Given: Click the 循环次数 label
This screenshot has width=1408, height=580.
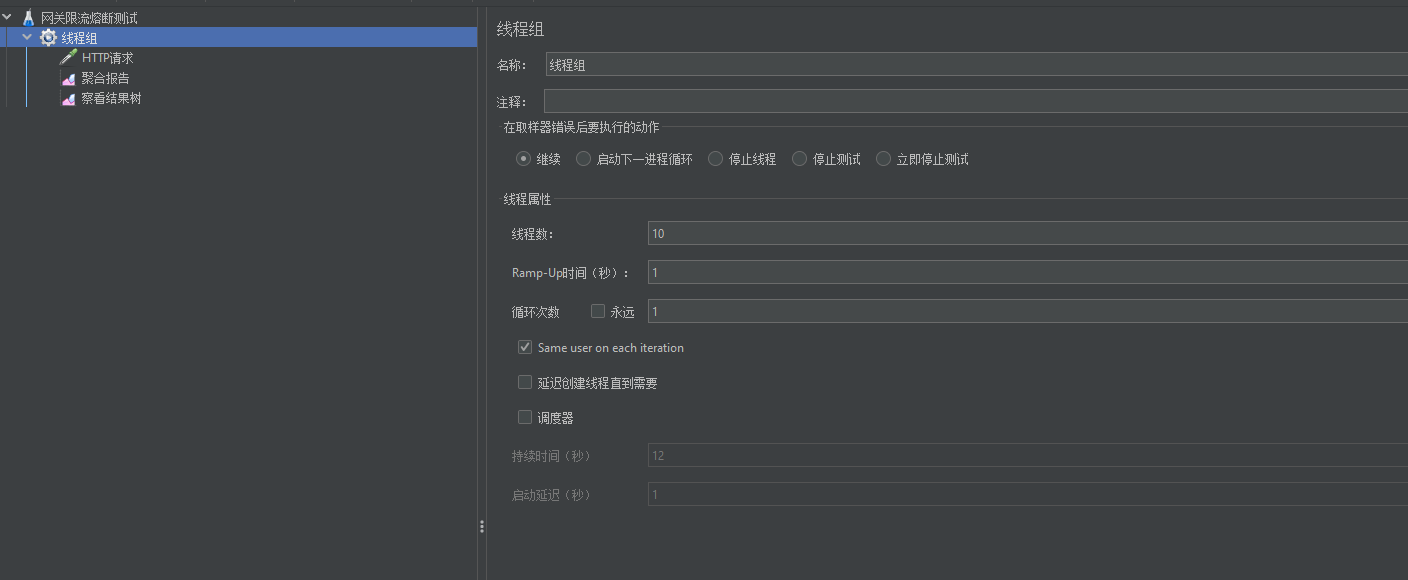Looking at the screenshot, I should click(535, 312).
